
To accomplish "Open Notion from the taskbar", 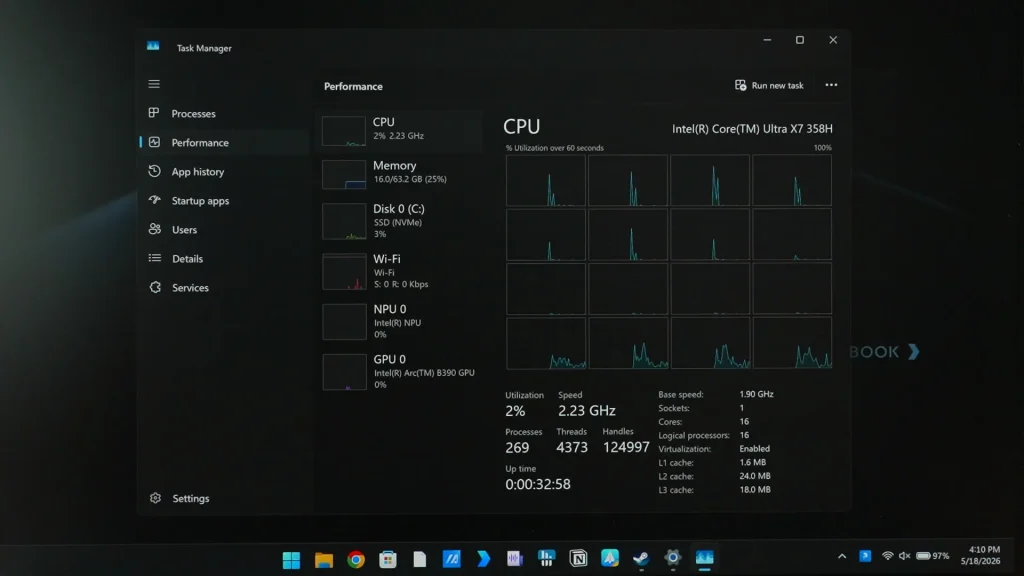I will click(x=578, y=558).
